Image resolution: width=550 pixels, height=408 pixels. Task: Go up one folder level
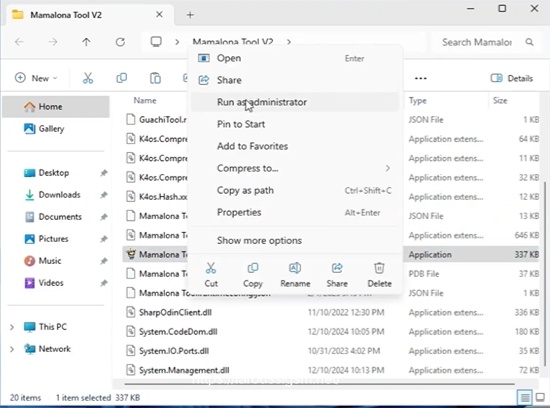coord(86,42)
